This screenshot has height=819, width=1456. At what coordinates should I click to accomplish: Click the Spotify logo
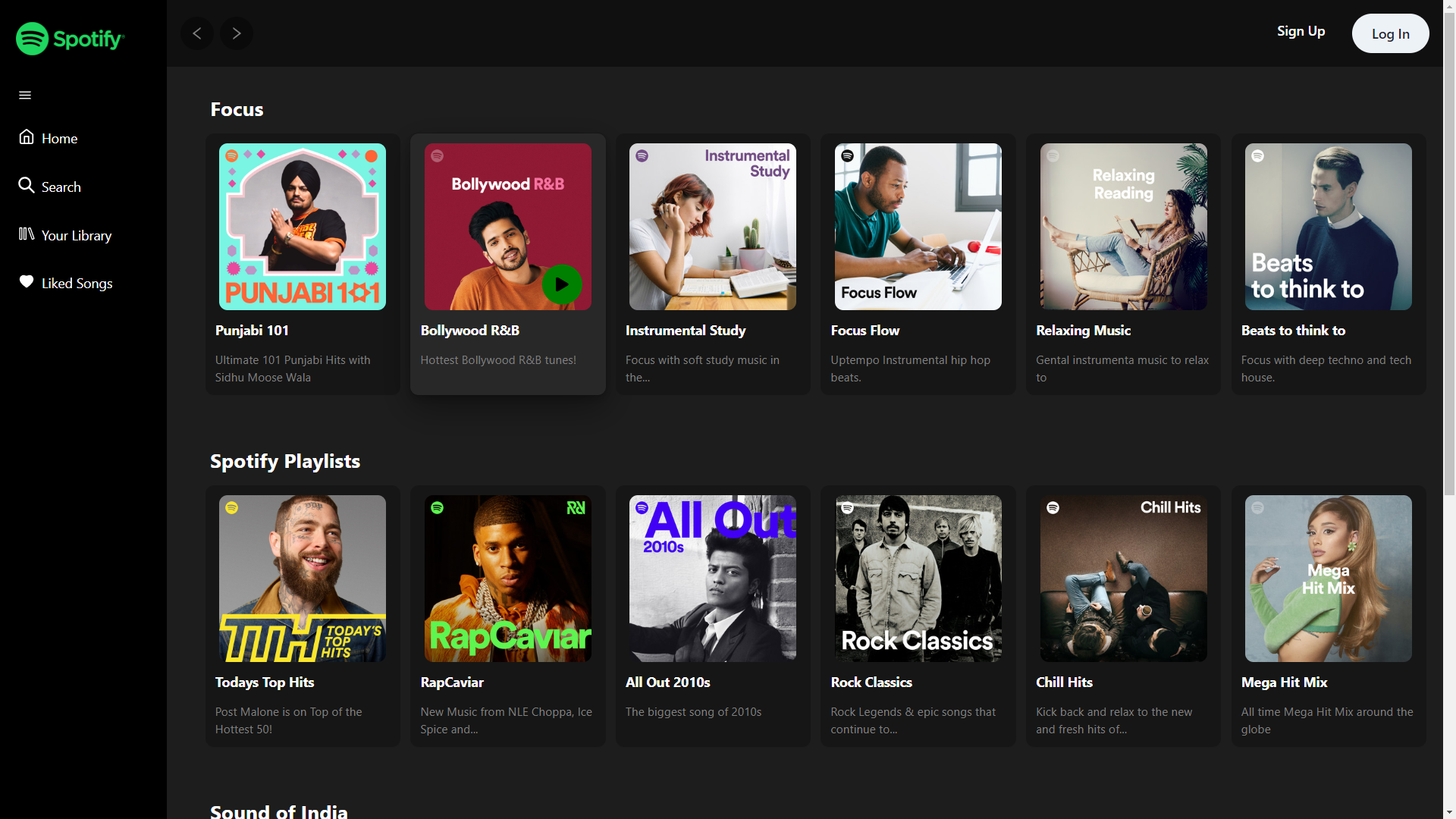coord(70,39)
